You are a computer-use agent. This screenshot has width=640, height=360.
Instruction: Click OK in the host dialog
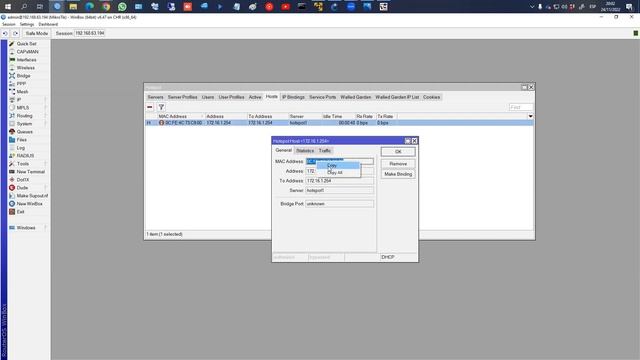[398, 151]
